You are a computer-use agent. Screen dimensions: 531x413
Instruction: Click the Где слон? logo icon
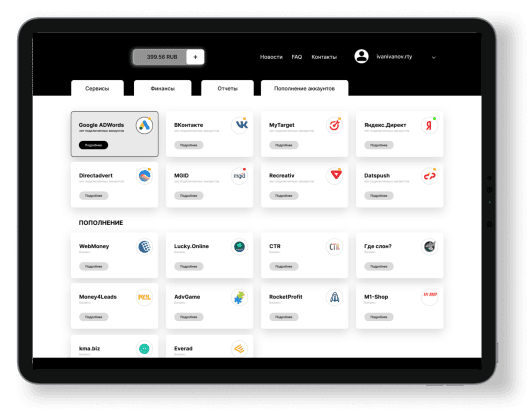429,246
